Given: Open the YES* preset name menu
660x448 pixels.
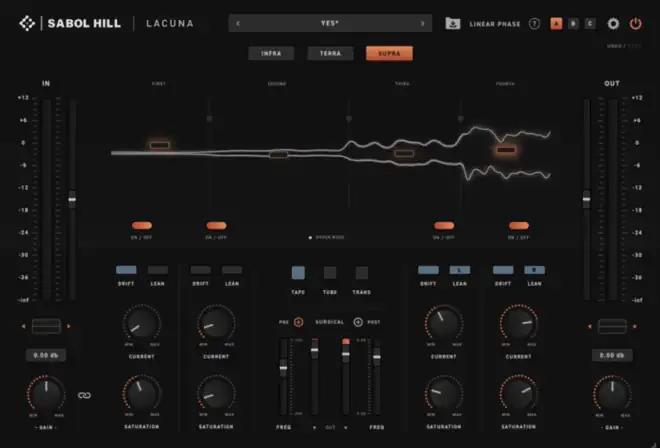Looking at the screenshot, I should point(330,24).
